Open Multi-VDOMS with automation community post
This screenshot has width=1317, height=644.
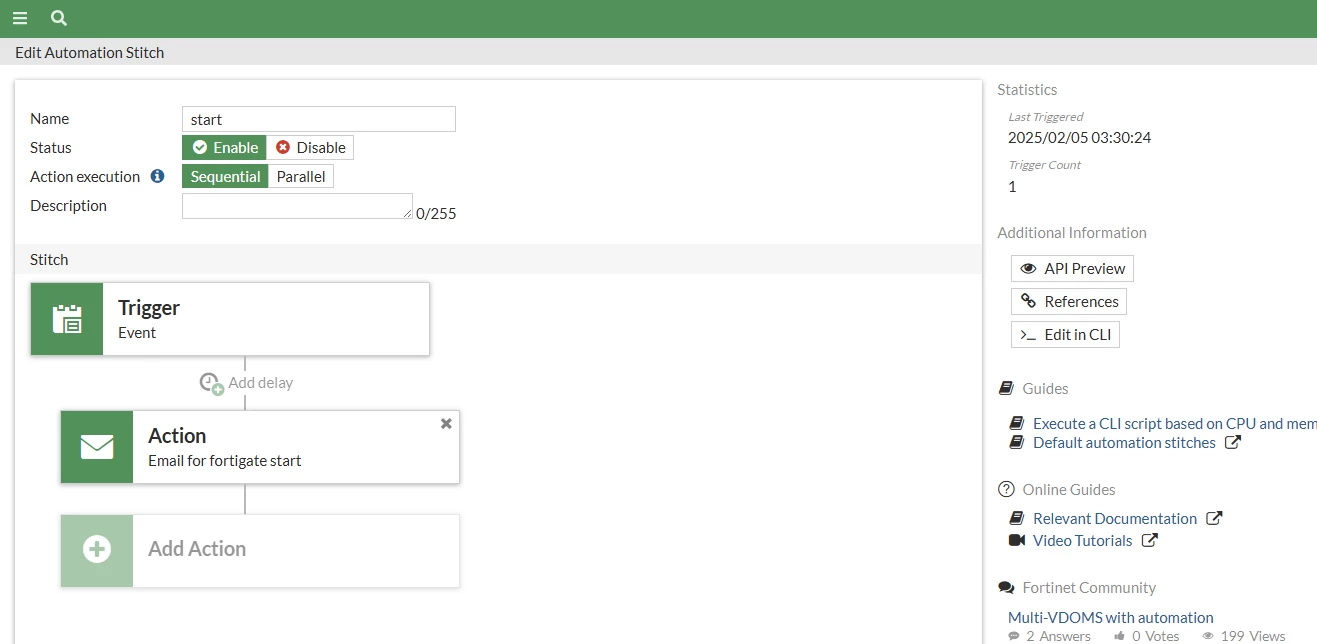pyautogui.click(x=1111, y=617)
